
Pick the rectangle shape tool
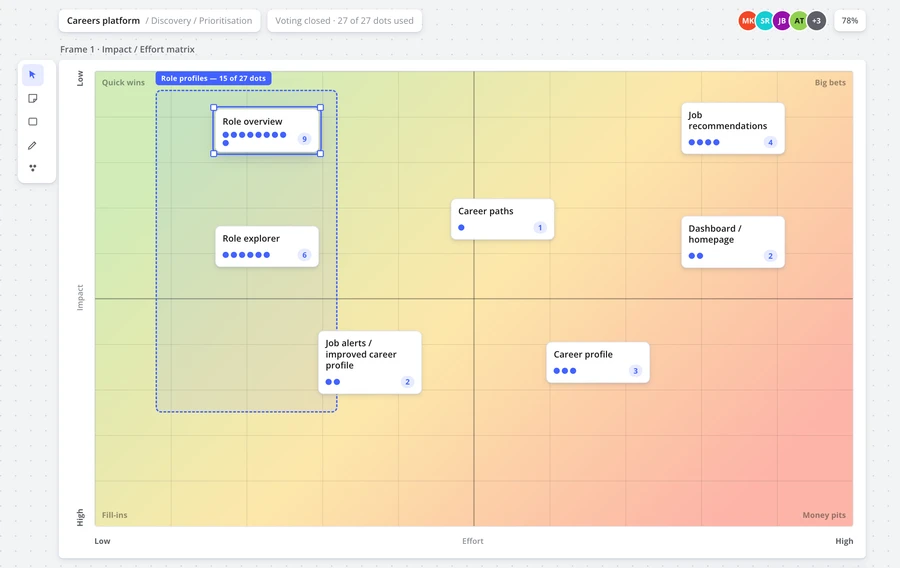click(33, 122)
